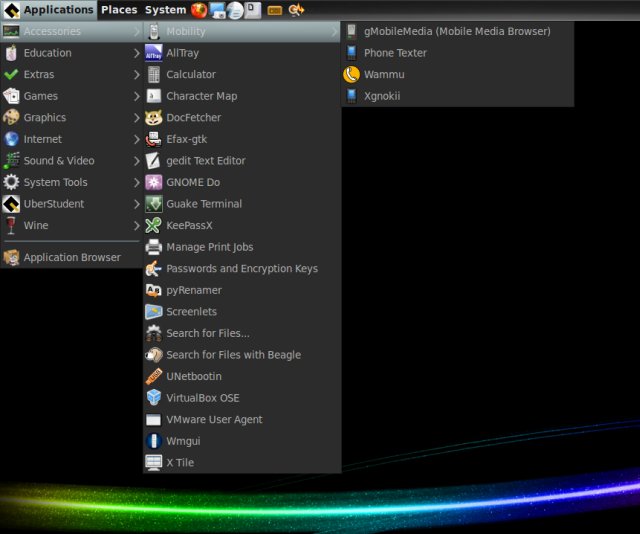
Task: Launch UNetbootin via its USB icon
Action: point(153,376)
